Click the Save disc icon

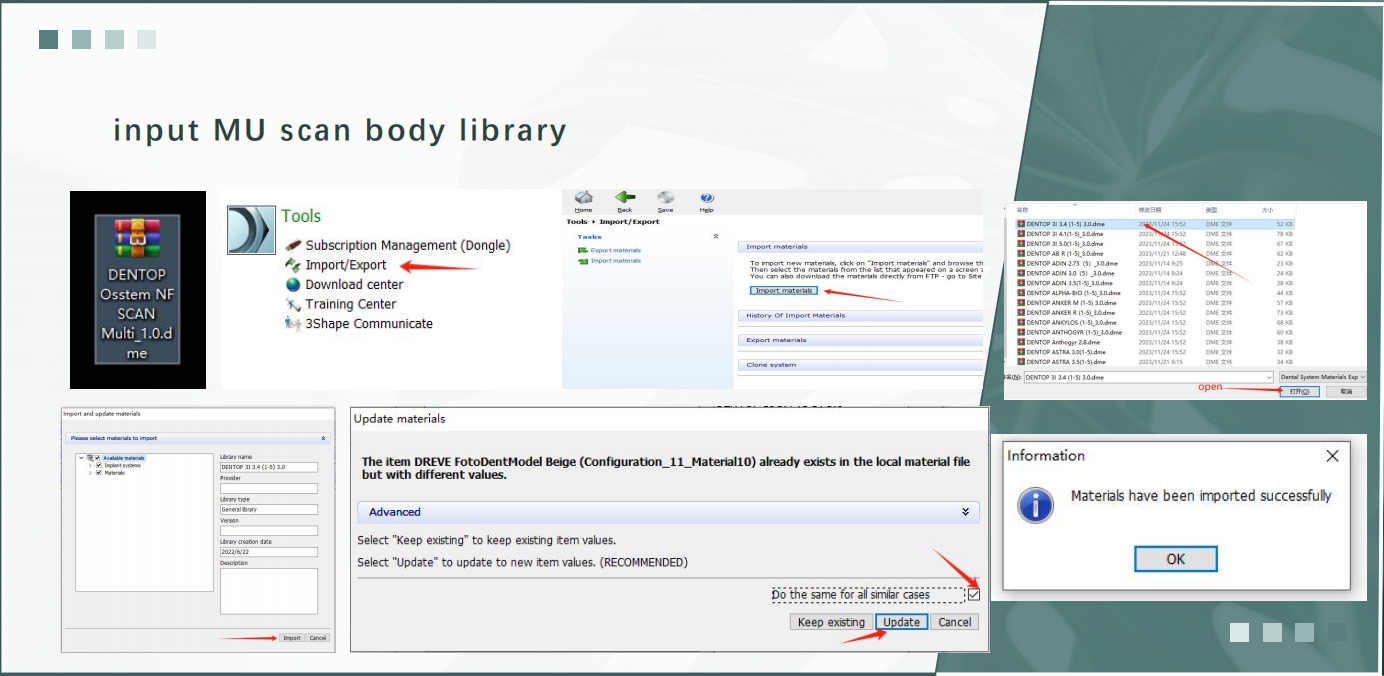(665, 198)
